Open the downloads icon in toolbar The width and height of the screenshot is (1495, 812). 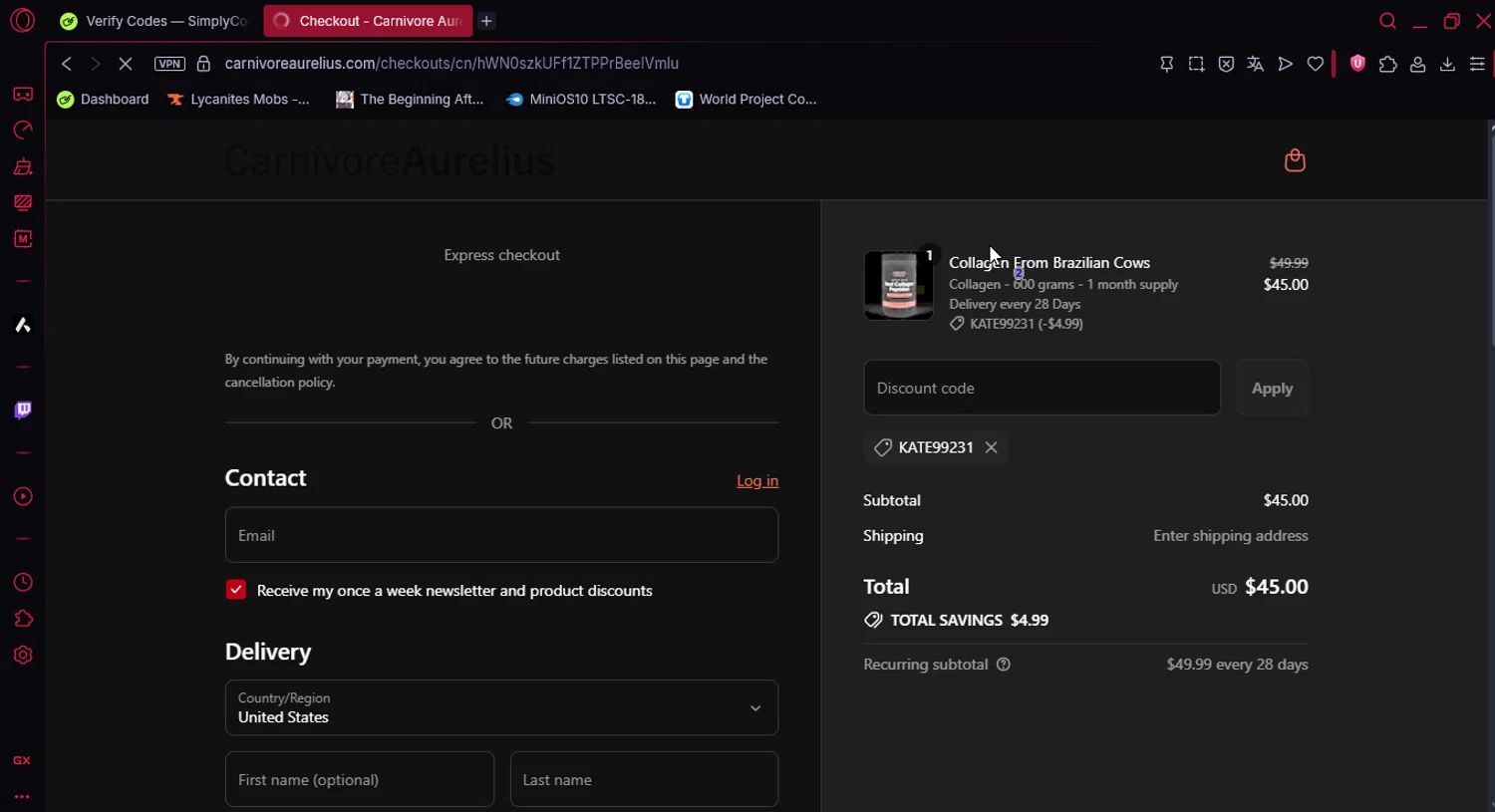pos(1447,64)
